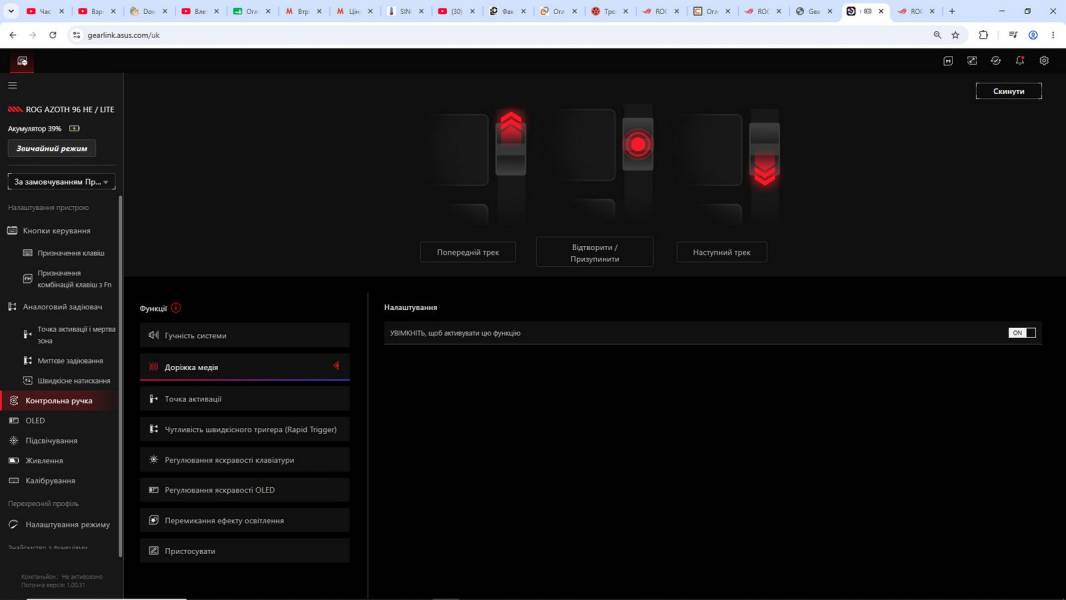1066x600 pixels.
Task: Click Наступний трек button
Action: click(721, 252)
